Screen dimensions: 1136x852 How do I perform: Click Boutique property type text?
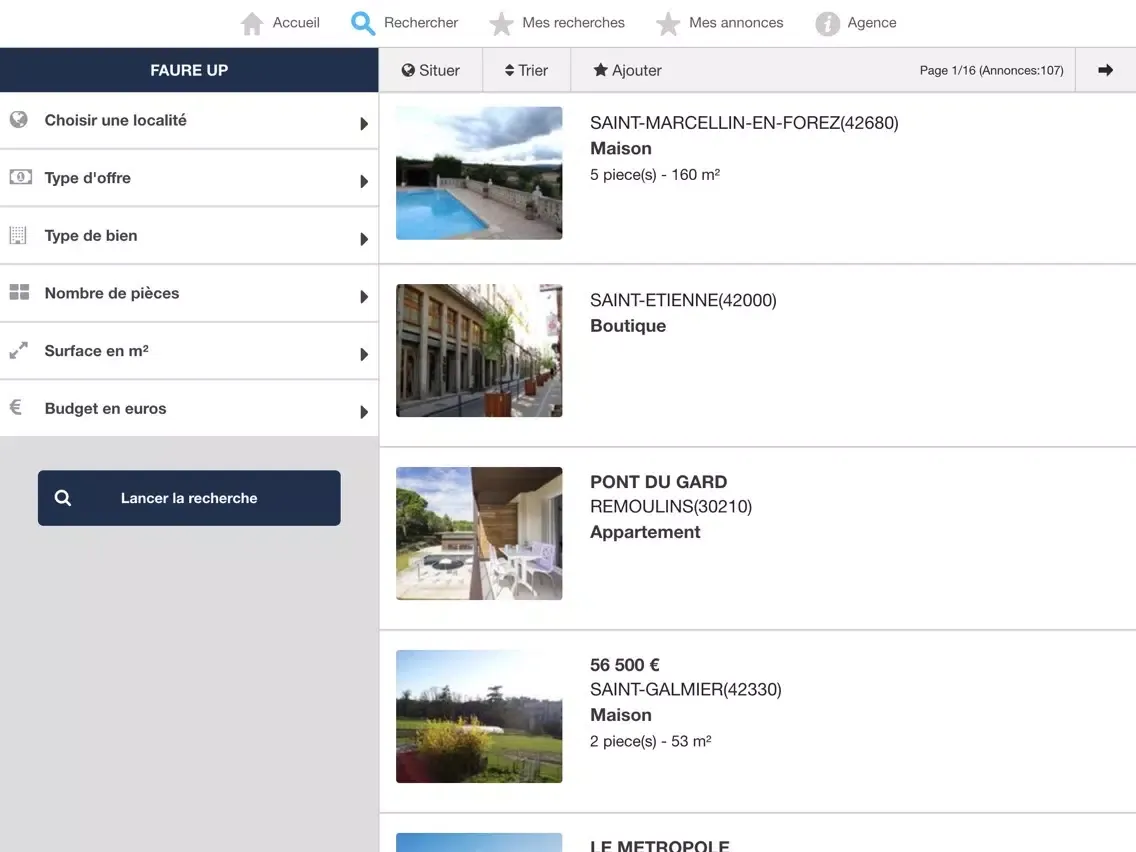[x=628, y=326]
